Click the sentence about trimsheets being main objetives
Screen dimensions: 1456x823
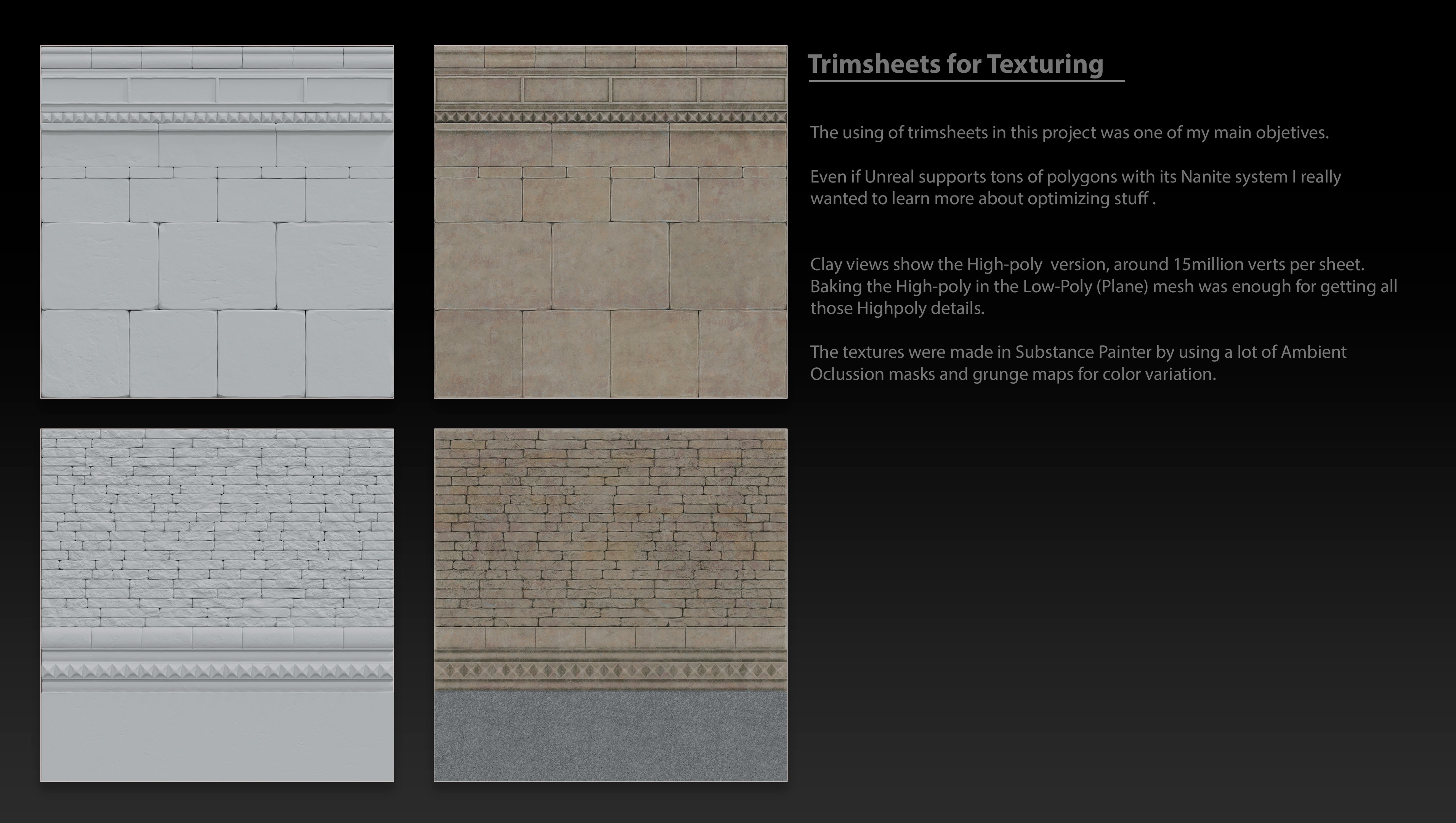(x=1069, y=133)
